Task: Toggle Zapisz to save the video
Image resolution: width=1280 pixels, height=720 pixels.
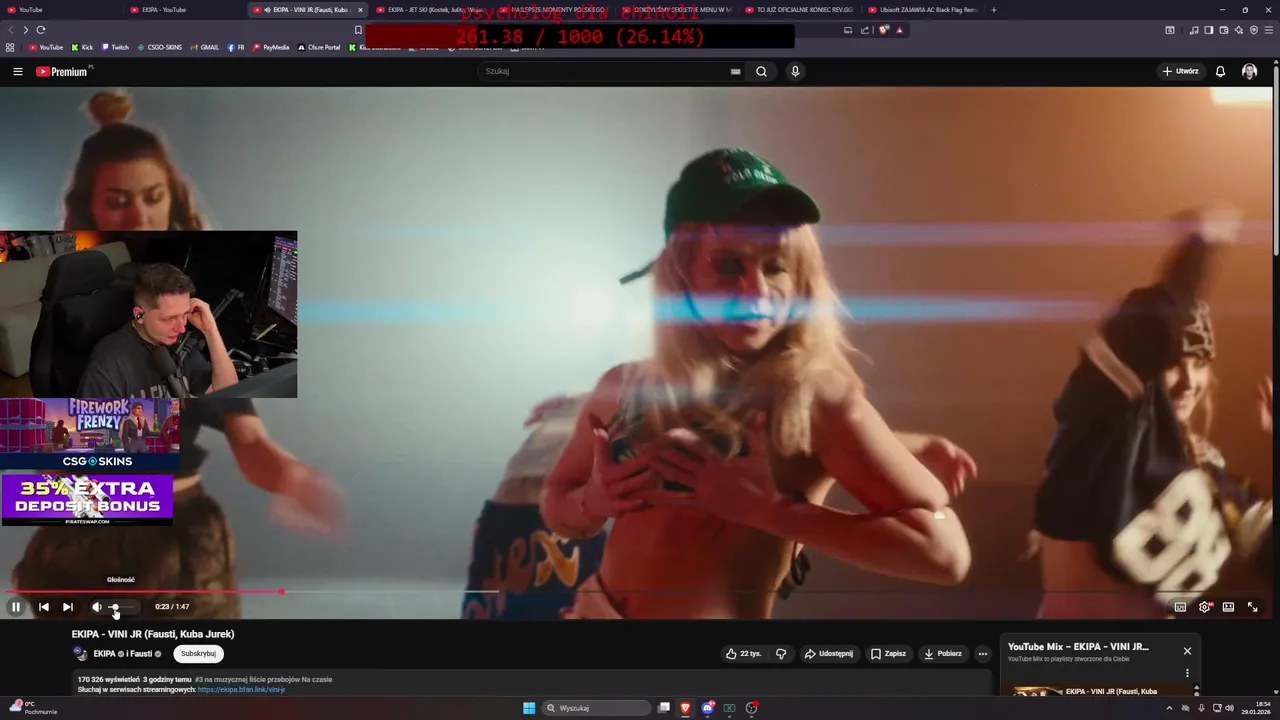Action: point(888,654)
